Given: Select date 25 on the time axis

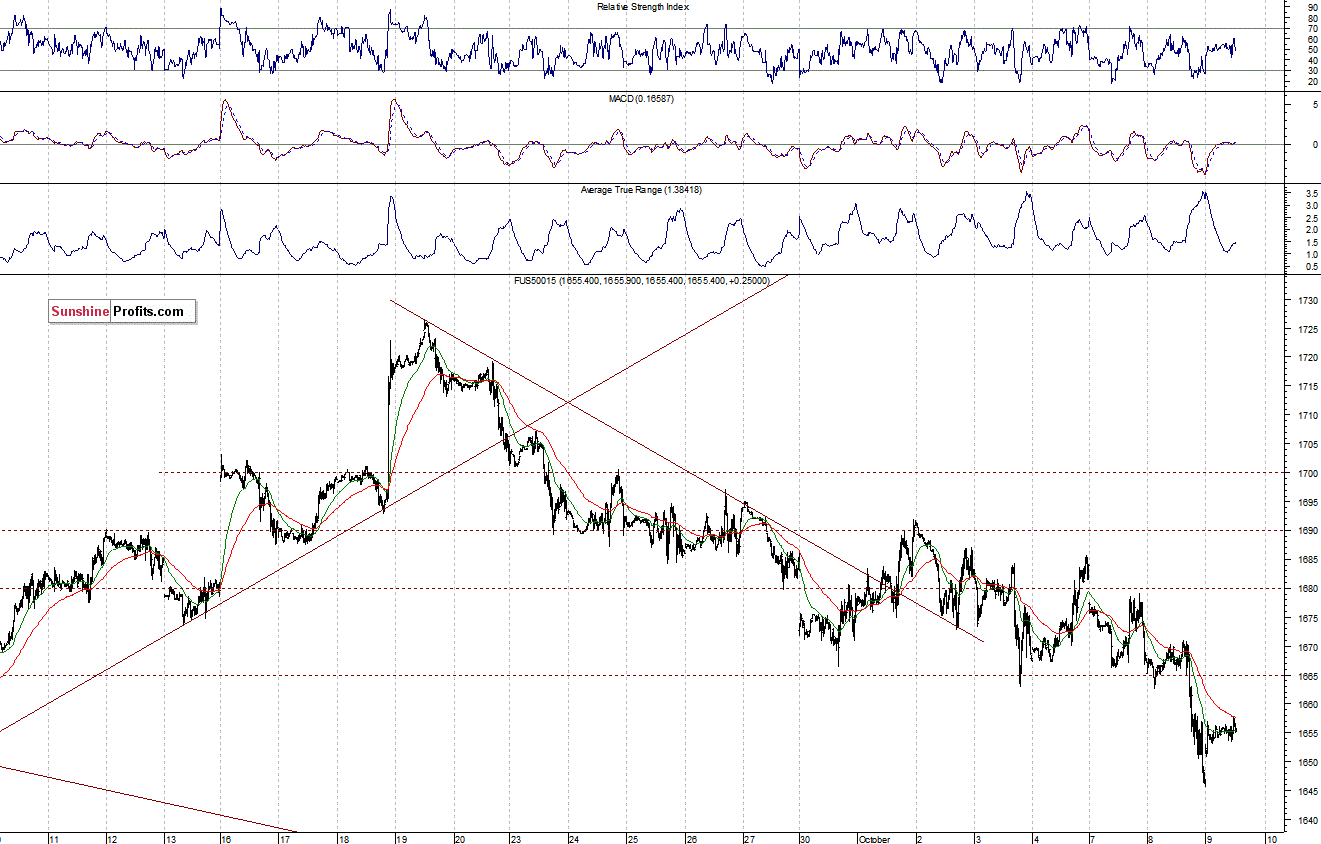Looking at the screenshot, I should [x=633, y=838].
